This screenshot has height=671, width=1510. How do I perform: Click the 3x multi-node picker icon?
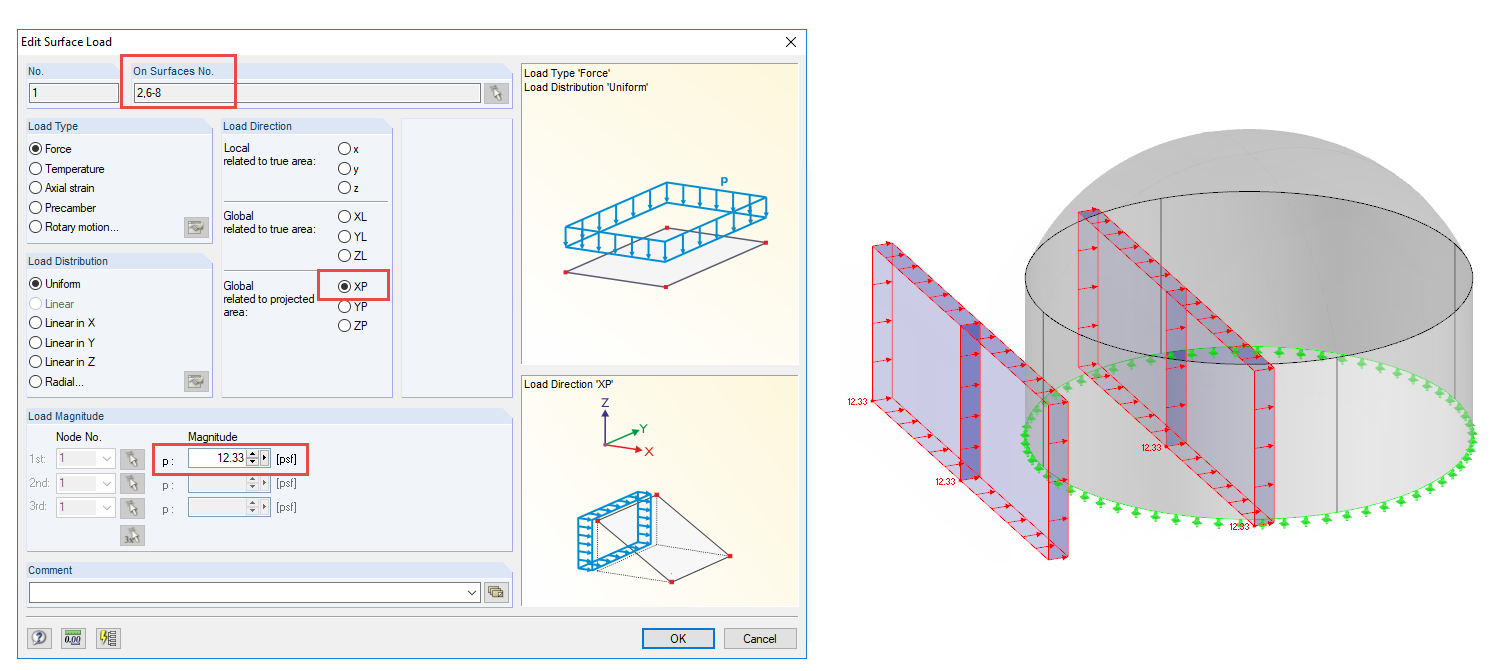tap(133, 534)
